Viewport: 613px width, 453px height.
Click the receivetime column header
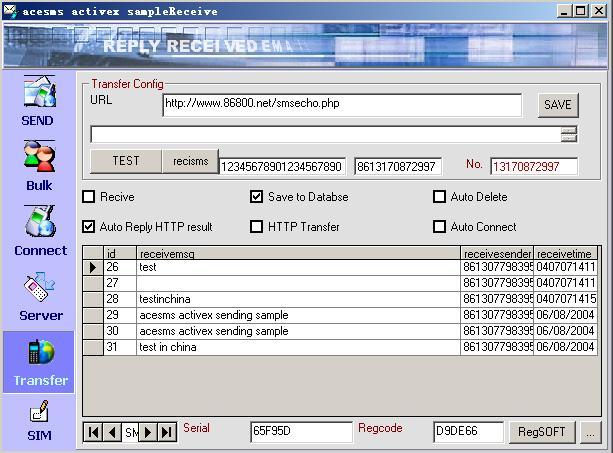(x=565, y=254)
